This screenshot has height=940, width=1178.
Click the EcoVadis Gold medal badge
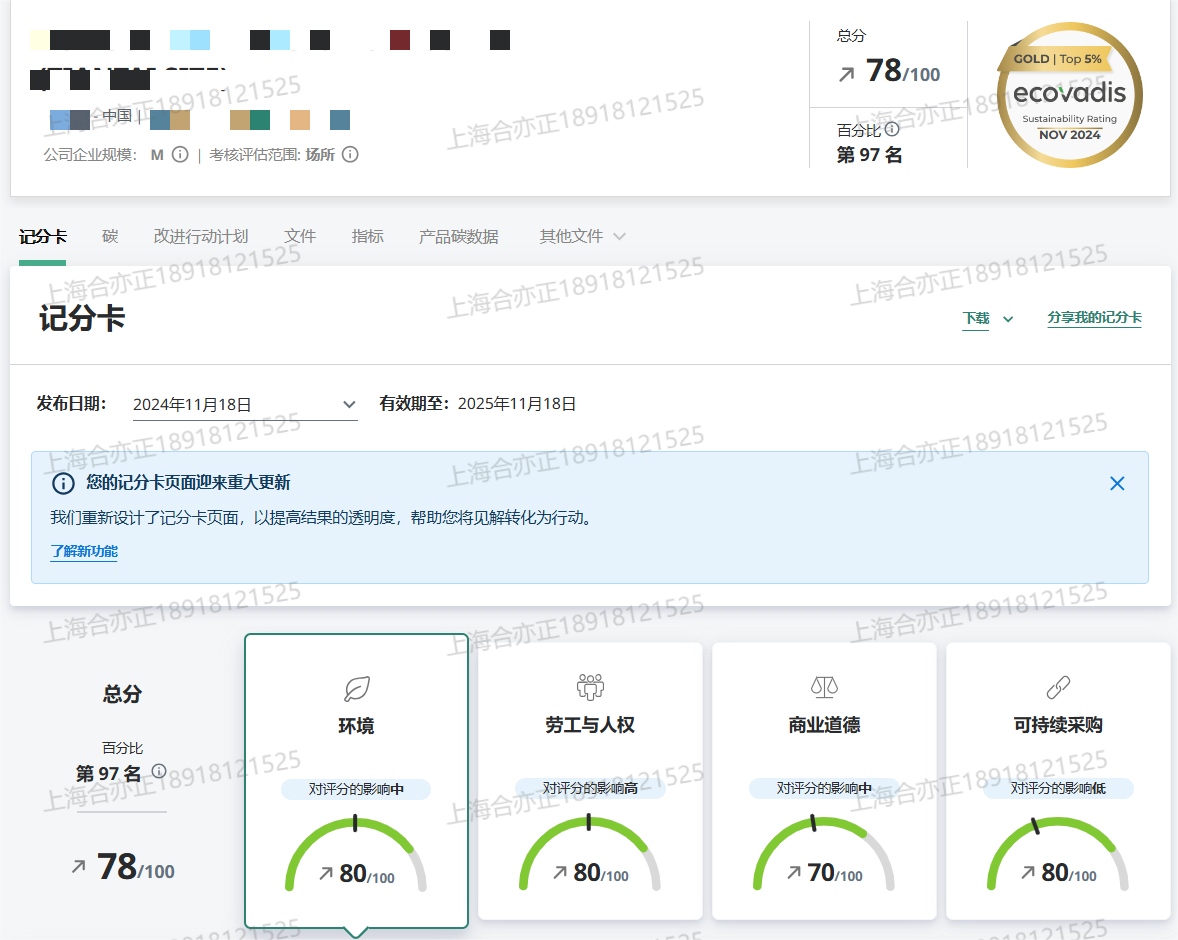coord(1069,95)
